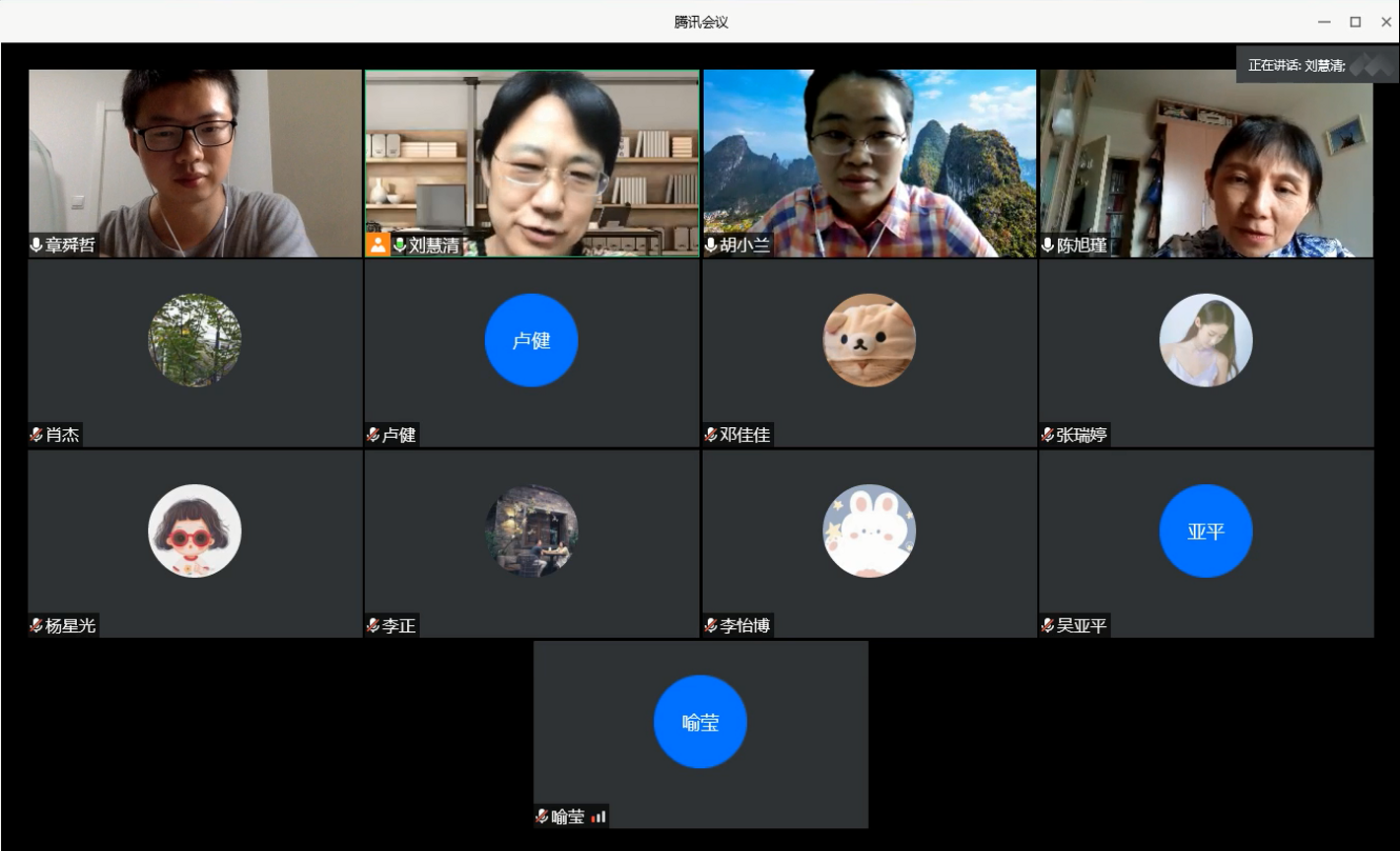Click the active green microphone icon of 刘慧清

click(399, 245)
